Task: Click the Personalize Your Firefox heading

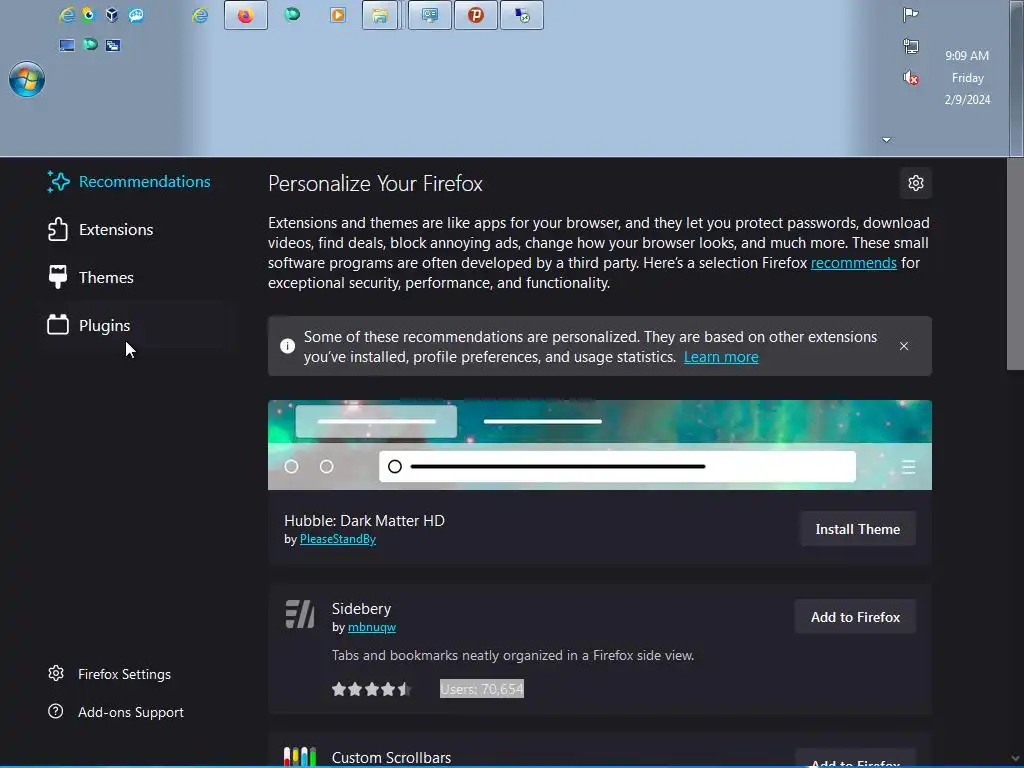Action: (375, 184)
